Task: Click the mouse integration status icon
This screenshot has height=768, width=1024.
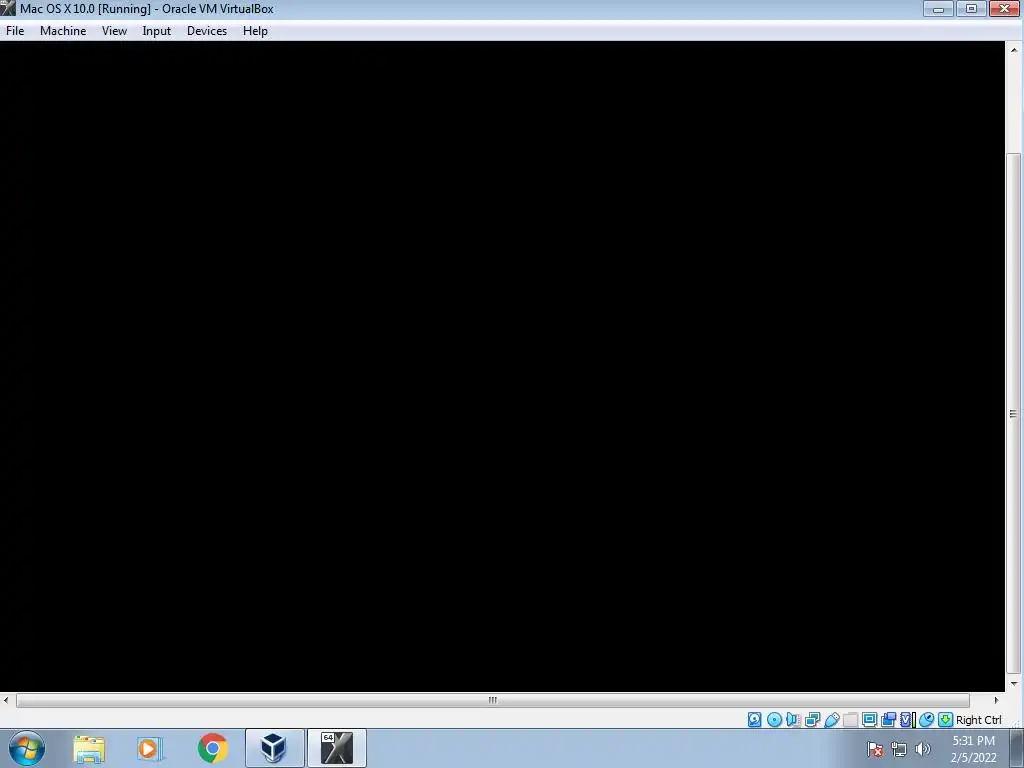Action: point(926,720)
